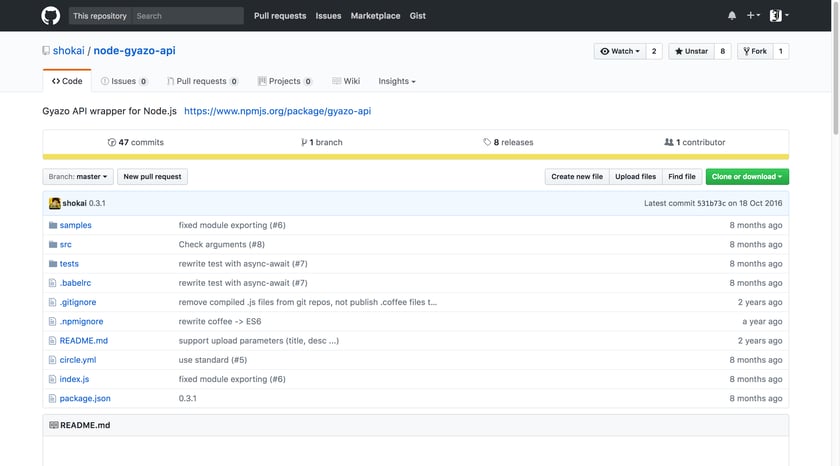The width and height of the screenshot is (840, 466).
Task: Click the tag icon next to 8 releases
Action: (x=487, y=142)
